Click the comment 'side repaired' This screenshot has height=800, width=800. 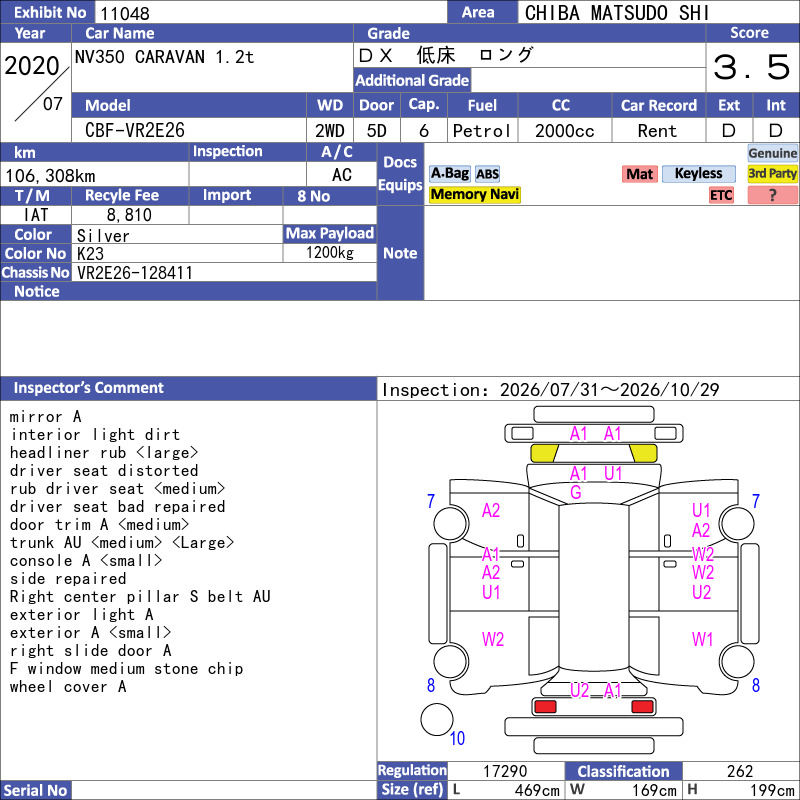click(68, 579)
